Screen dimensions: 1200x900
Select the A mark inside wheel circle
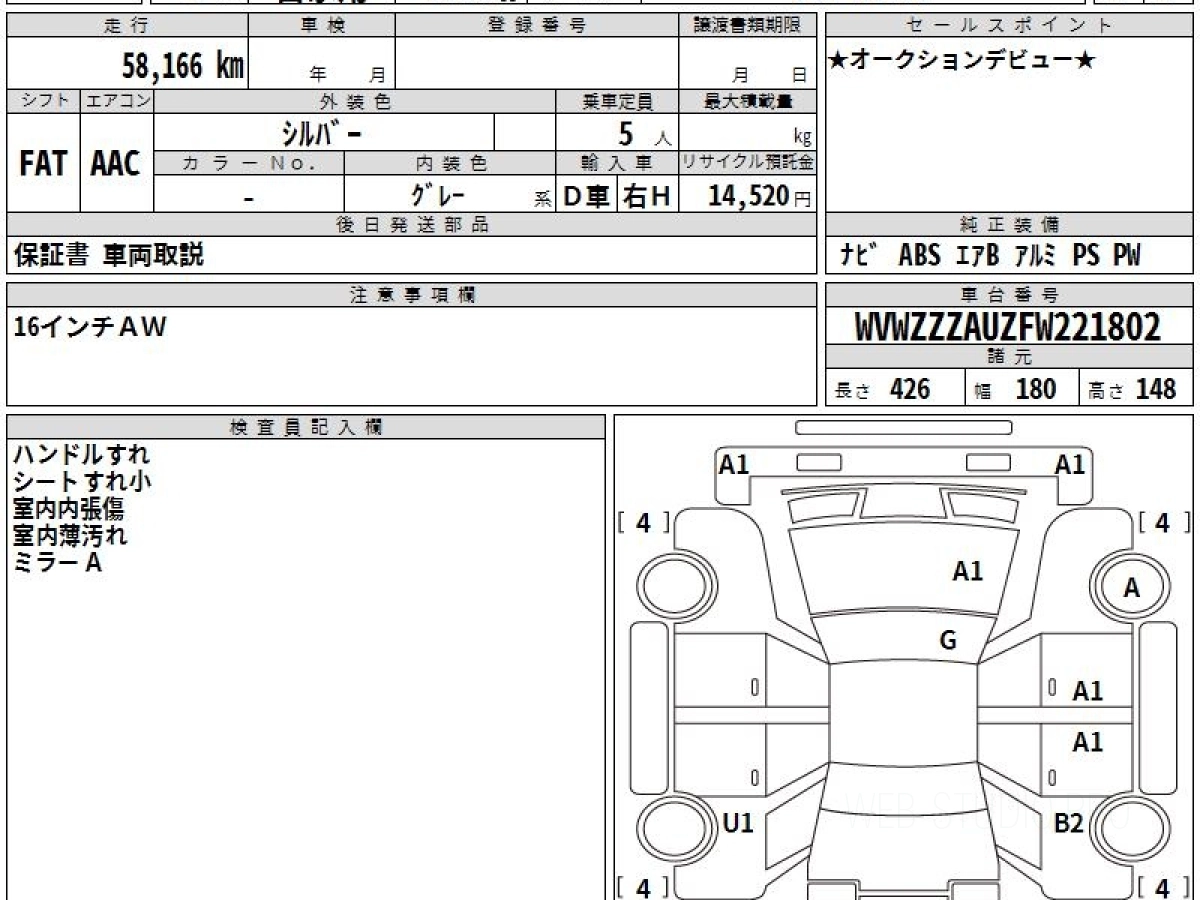pyautogui.click(x=1132, y=589)
